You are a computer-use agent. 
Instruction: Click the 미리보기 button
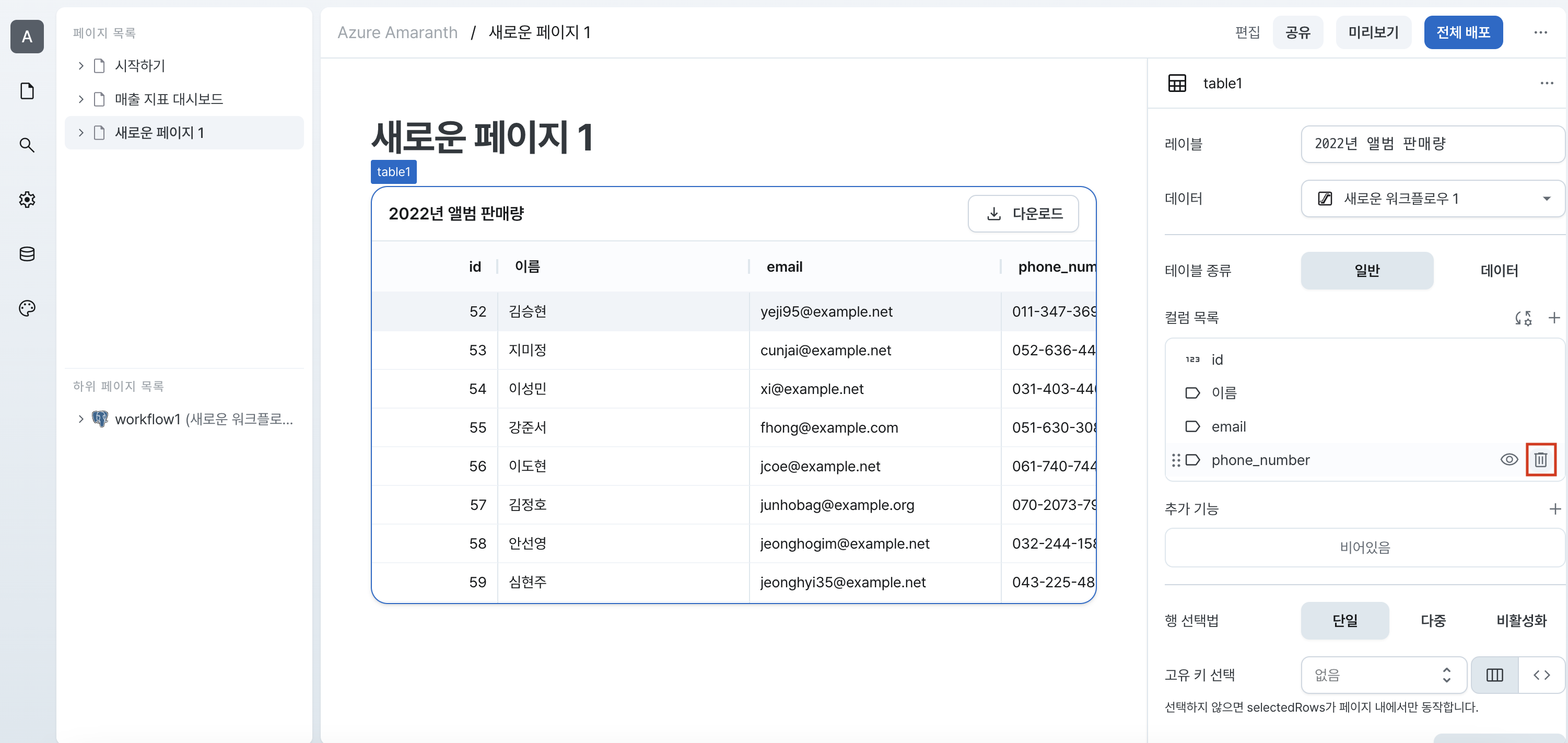pyautogui.click(x=1373, y=32)
